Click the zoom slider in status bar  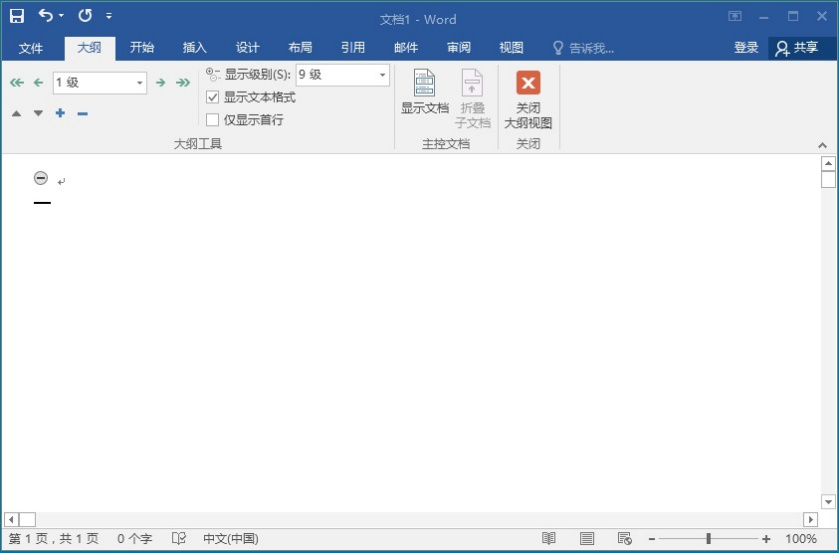[708, 539]
